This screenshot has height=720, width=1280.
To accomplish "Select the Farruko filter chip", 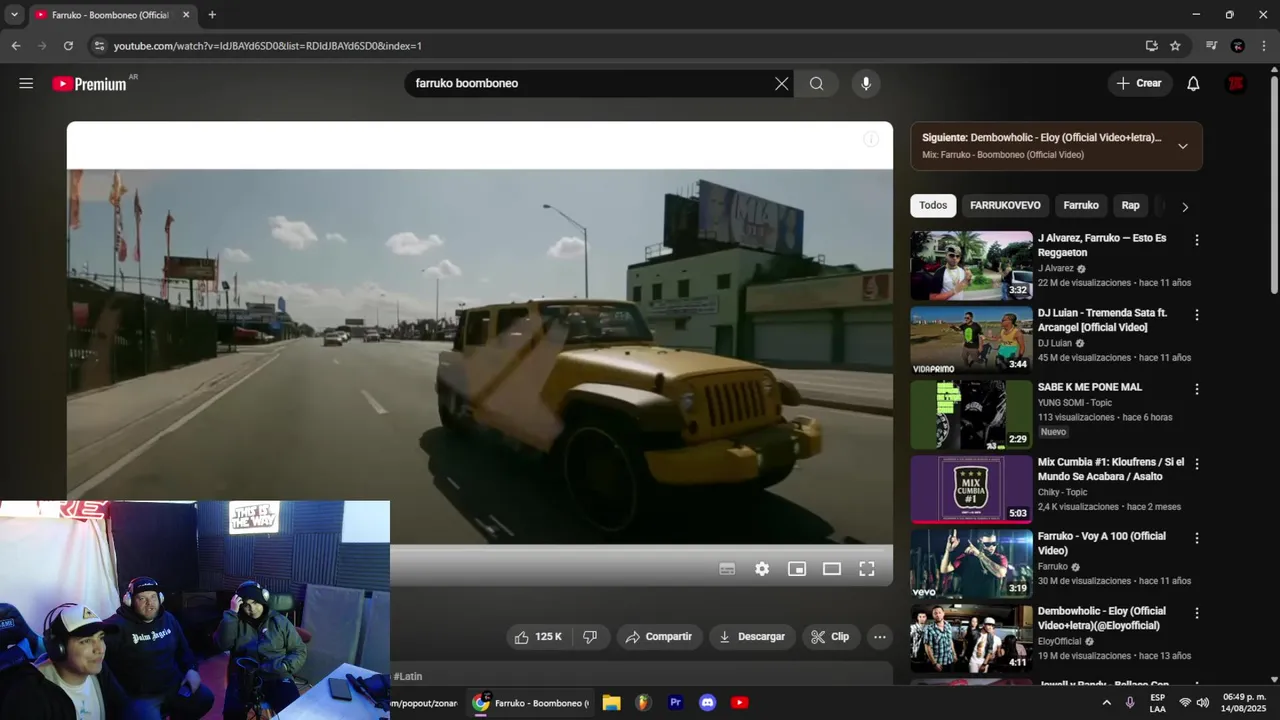I will 1081,206.
